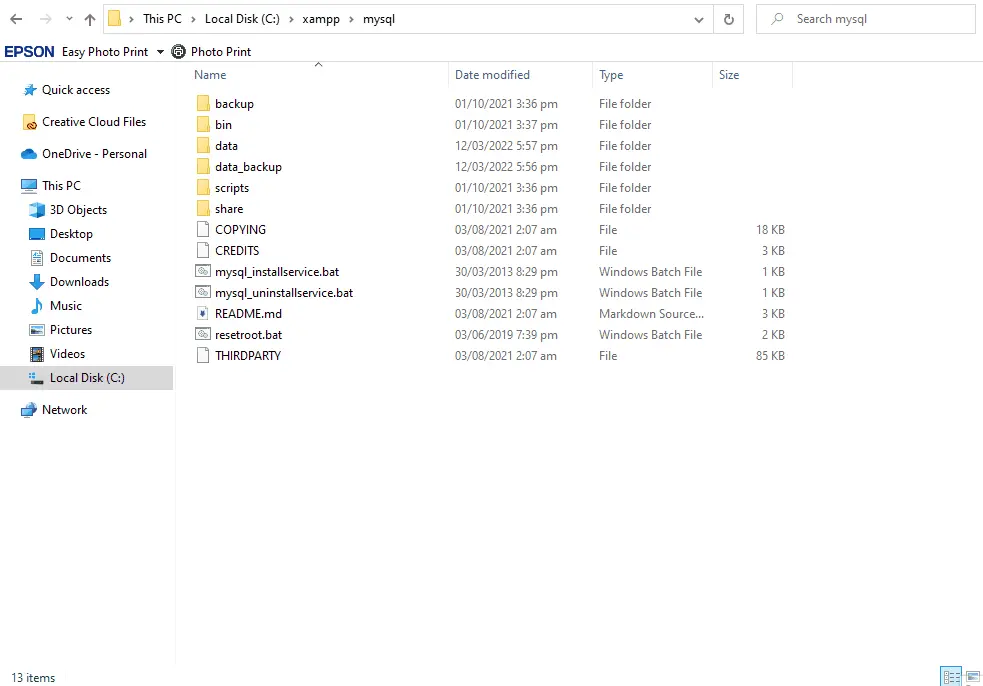
Task: Open the data folder
Action: point(228,145)
